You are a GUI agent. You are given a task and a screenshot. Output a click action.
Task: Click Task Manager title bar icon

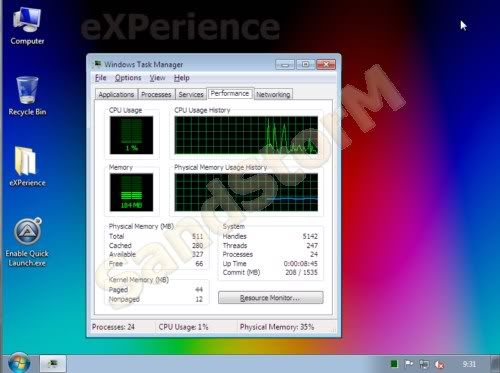[98, 64]
